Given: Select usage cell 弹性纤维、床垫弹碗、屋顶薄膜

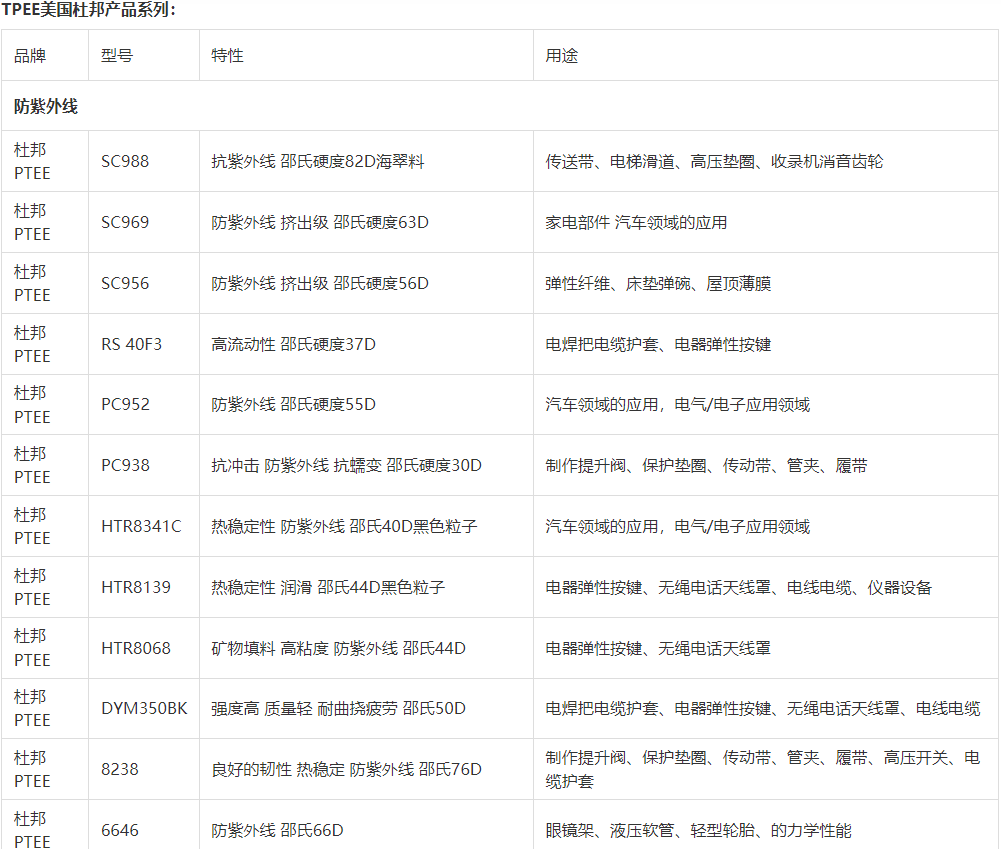Looking at the screenshot, I should pyautogui.click(x=657, y=283).
